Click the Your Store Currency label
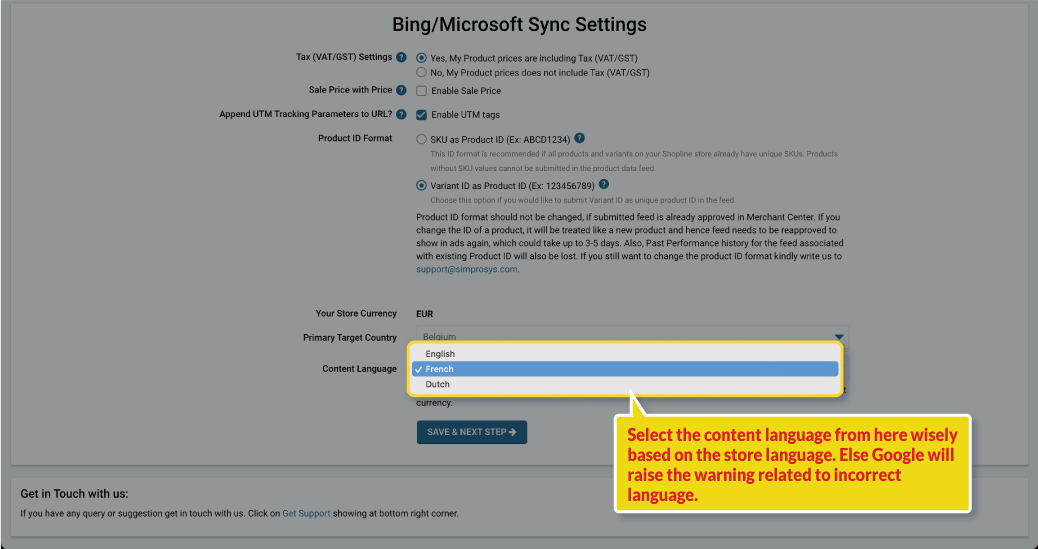The height and width of the screenshot is (549, 1038). coord(356,313)
